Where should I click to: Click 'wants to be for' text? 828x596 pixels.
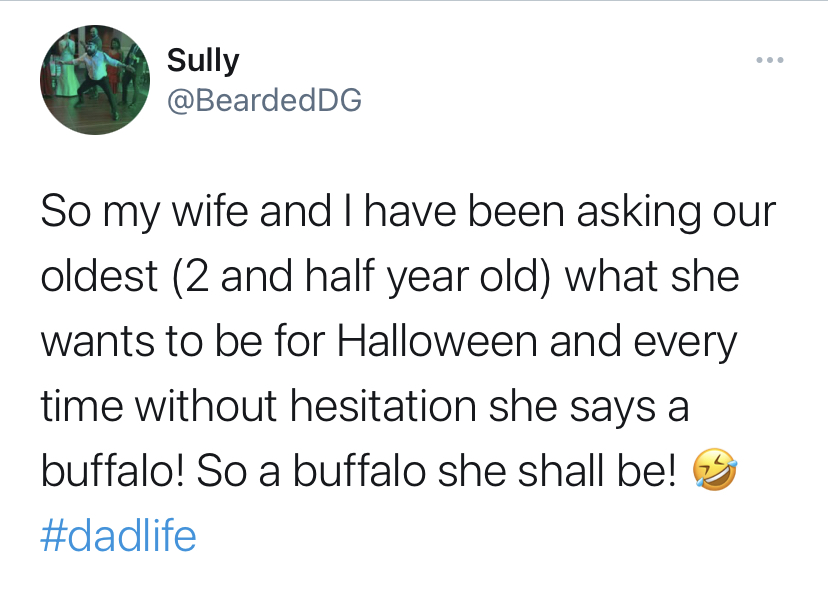point(183,340)
